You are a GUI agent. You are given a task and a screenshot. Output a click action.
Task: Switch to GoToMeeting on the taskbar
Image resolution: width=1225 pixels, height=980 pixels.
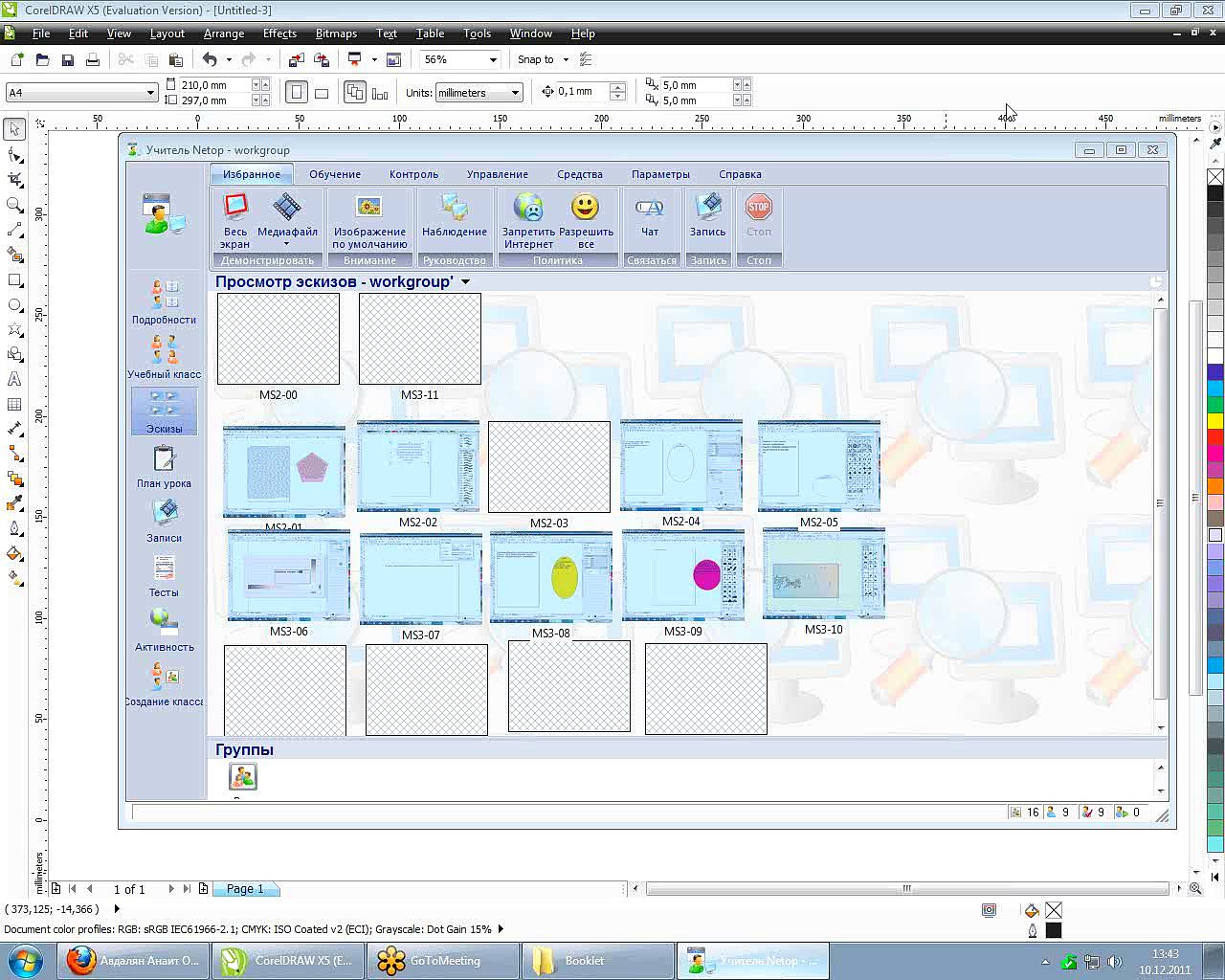pos(444,961)
